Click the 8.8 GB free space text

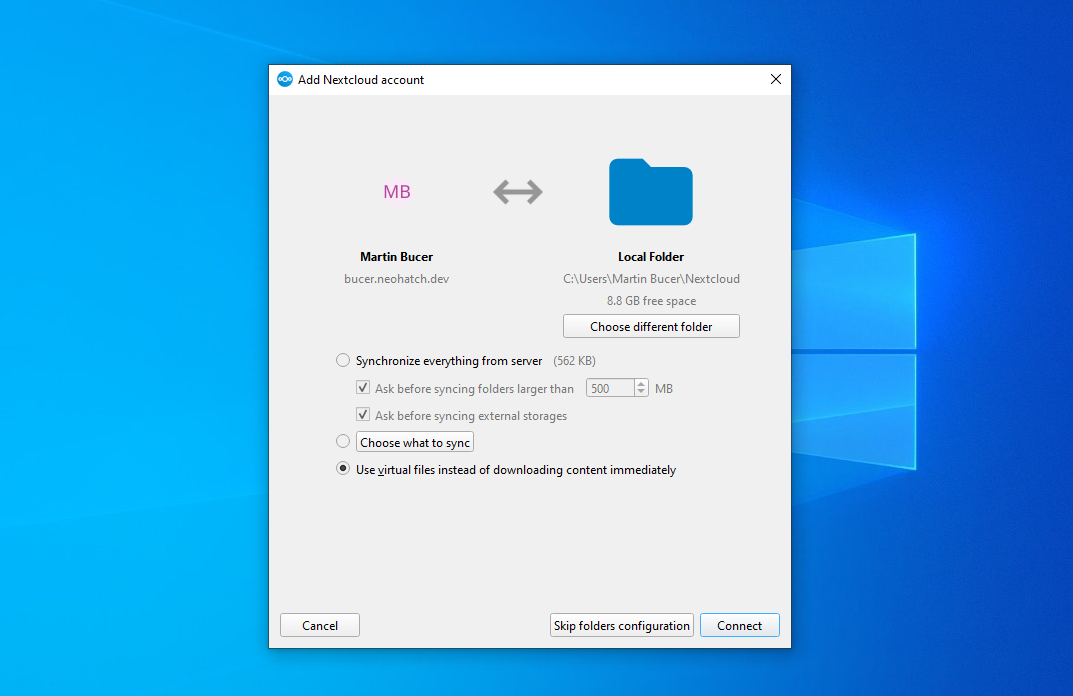click(651, 300)
